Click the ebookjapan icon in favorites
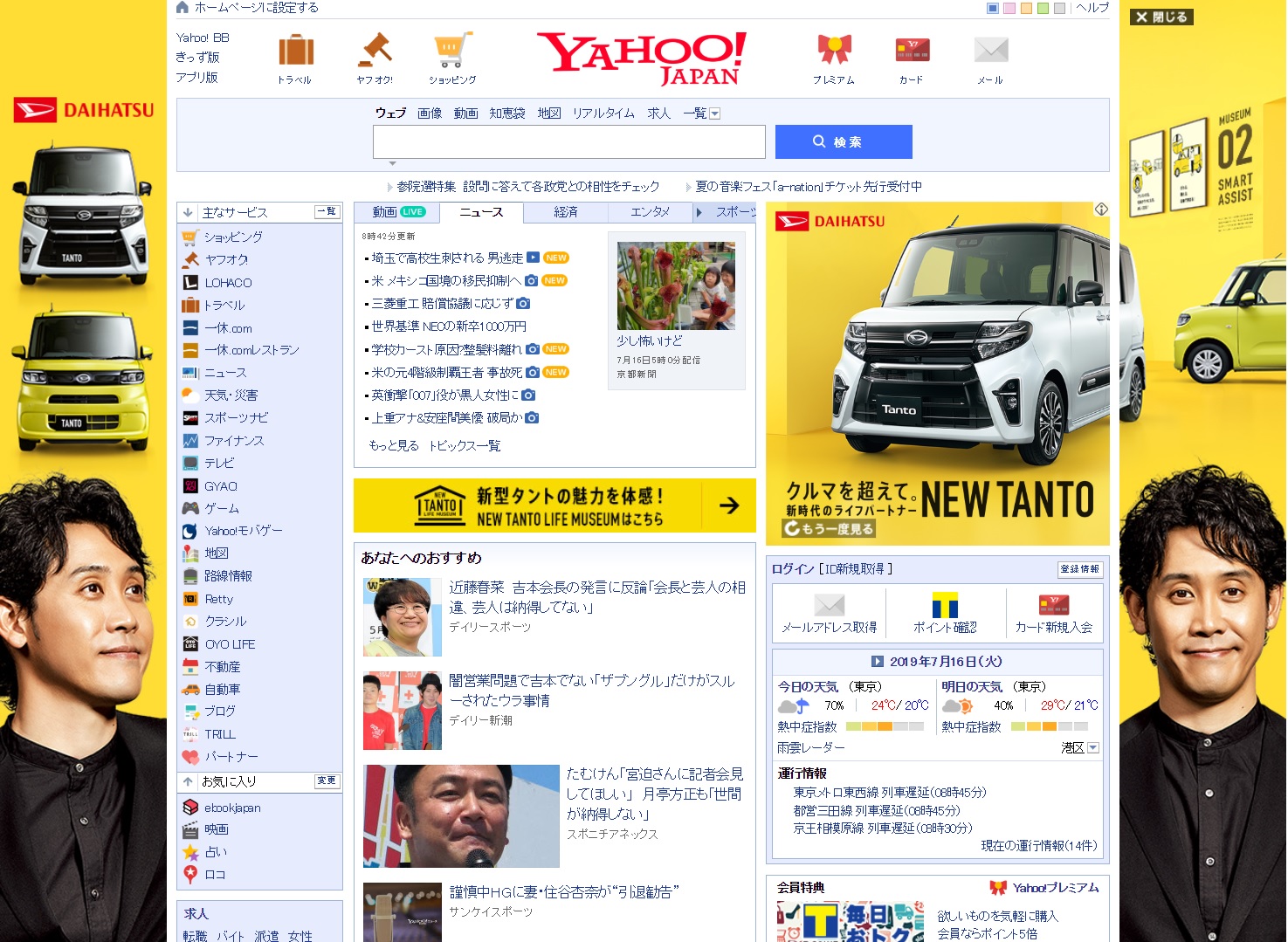This screenshot has height=942, width=1288. (x=190, y=808)
